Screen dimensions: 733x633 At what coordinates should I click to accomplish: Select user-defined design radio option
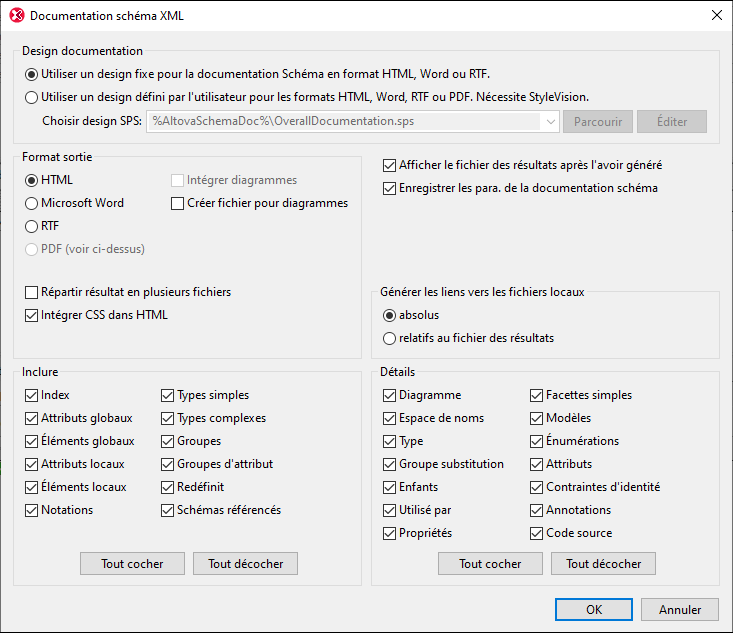(x=32, y=98)
